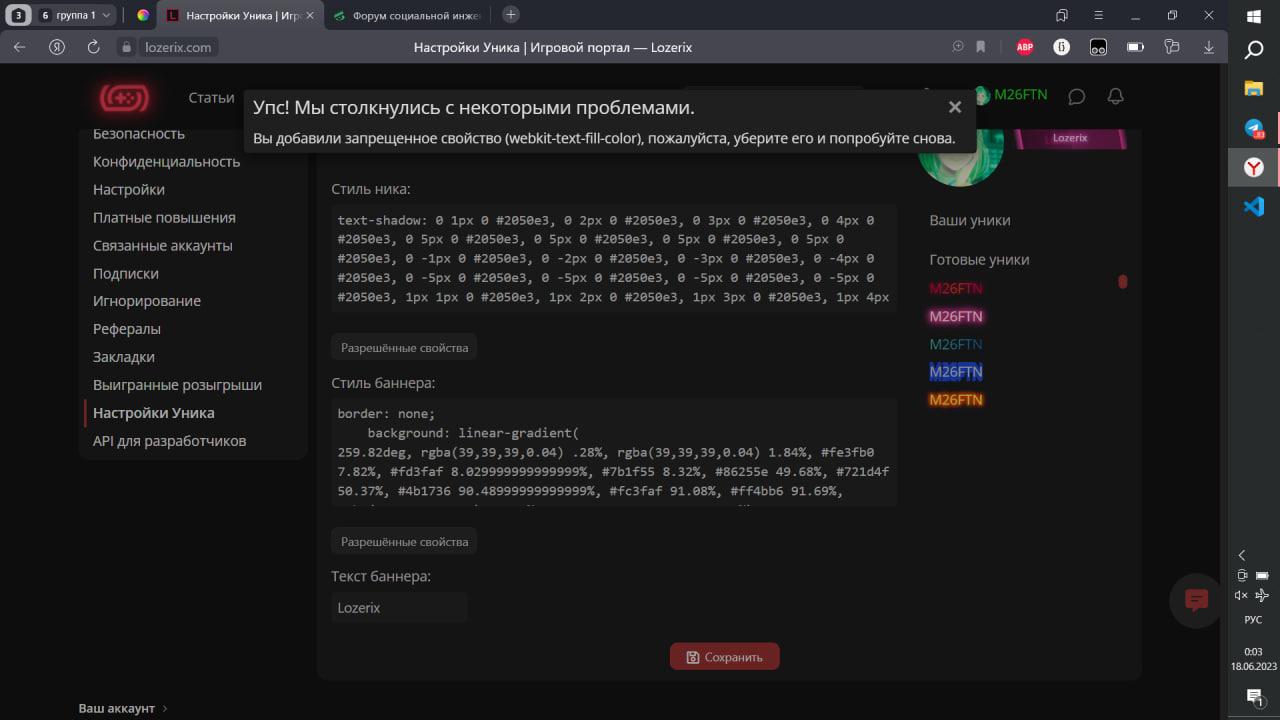Viewport: 1280px width, 720px height.
Task: Open the ABP ad blocker extension
Action: click(1025, 47)
